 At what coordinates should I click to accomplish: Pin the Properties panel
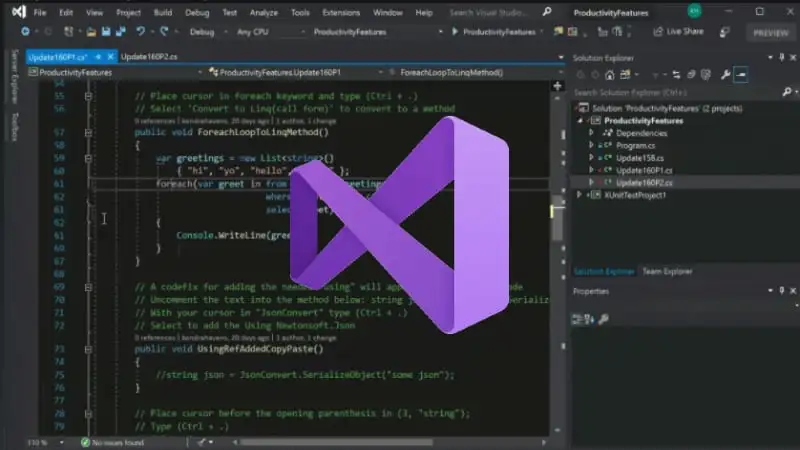point(782,290)
